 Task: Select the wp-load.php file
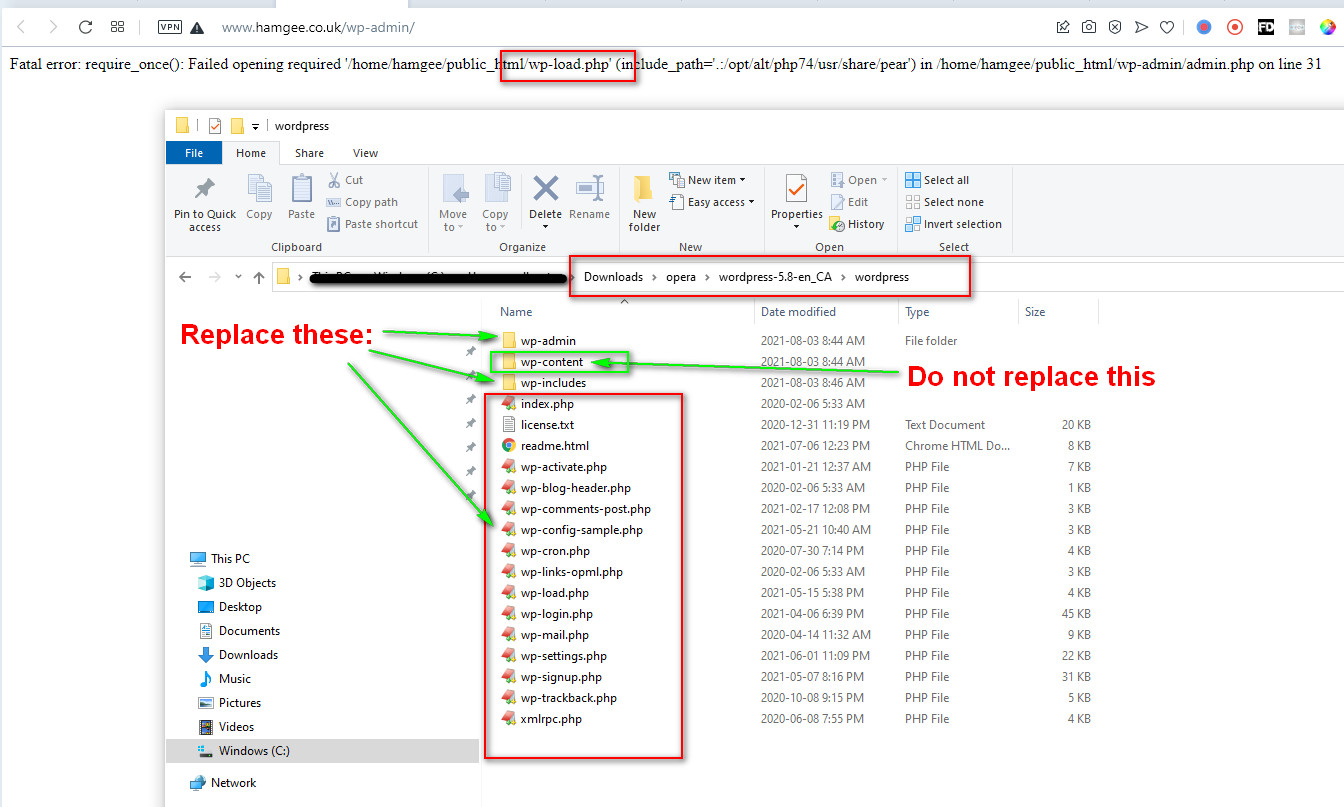[554, 593]
